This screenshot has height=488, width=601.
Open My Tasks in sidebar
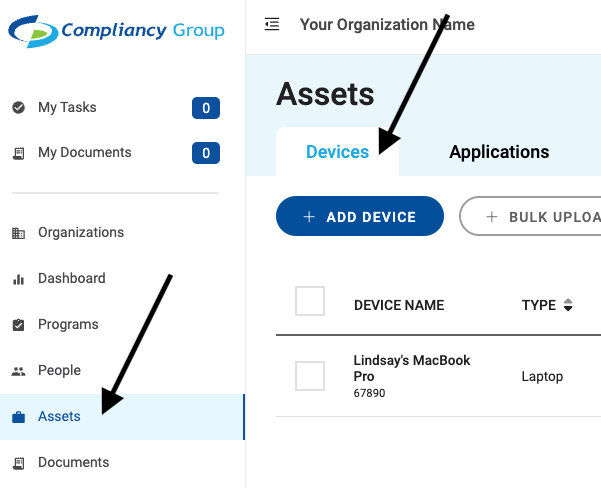tap(67, 107)
